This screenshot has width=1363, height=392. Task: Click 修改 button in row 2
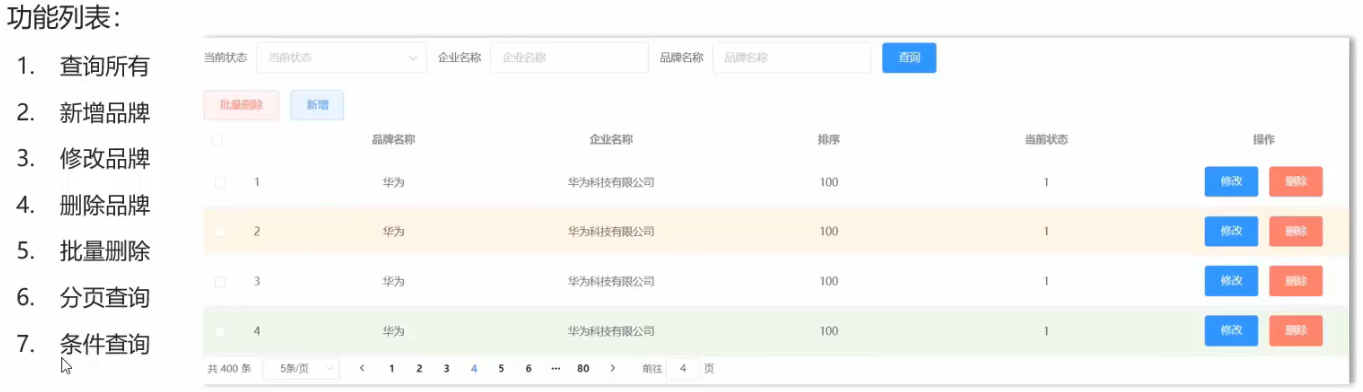[1231, 232]
